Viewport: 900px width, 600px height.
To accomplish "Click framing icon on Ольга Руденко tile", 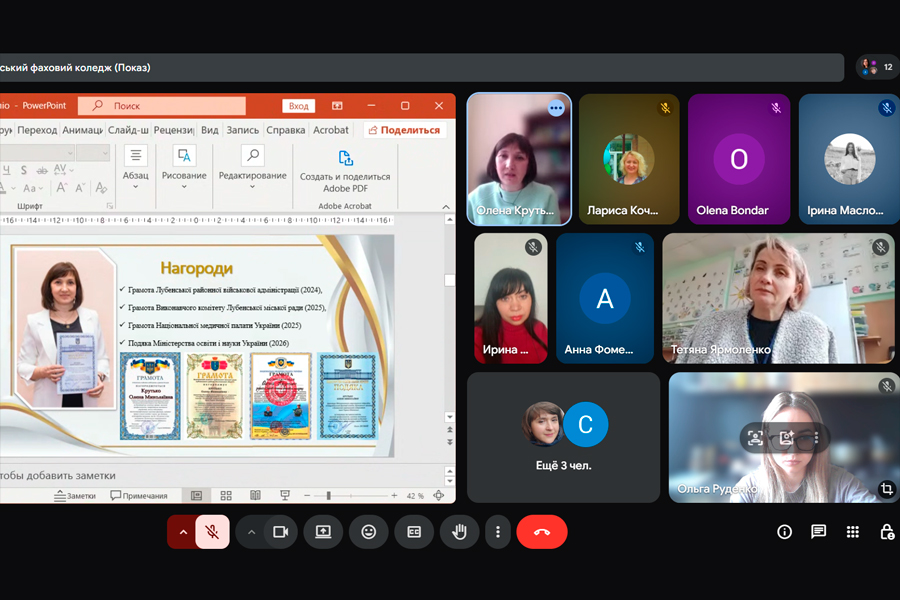I will coord(755,438).
